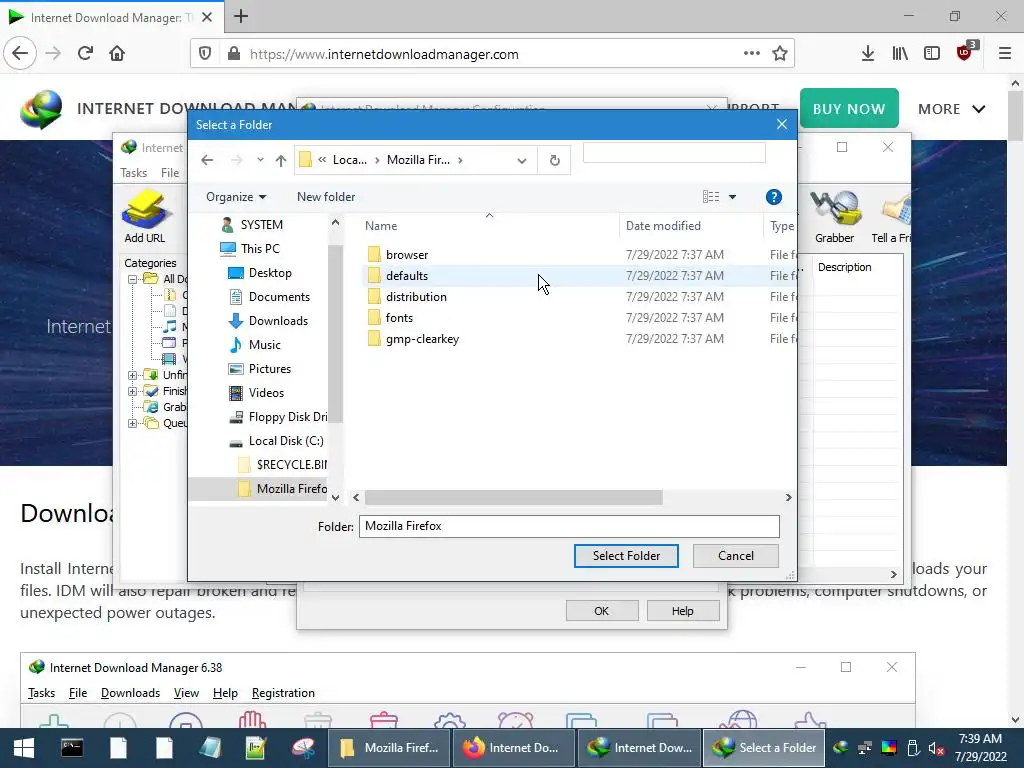
Task: Go to Firefox home page
Action: click(x=117, y=54)
